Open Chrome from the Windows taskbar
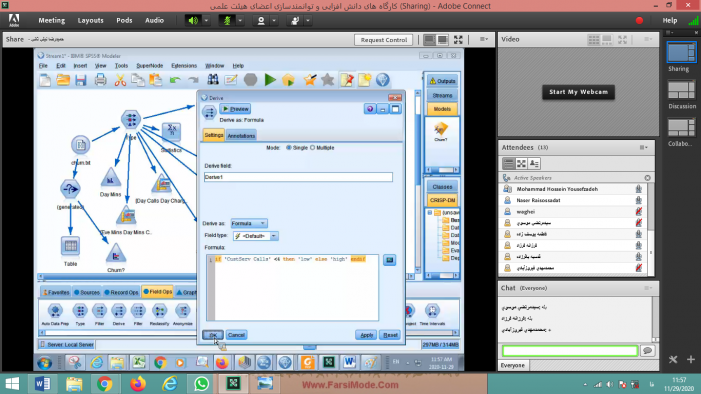The height and width of the screenshot is (394, 701). [x=105, y=384]
